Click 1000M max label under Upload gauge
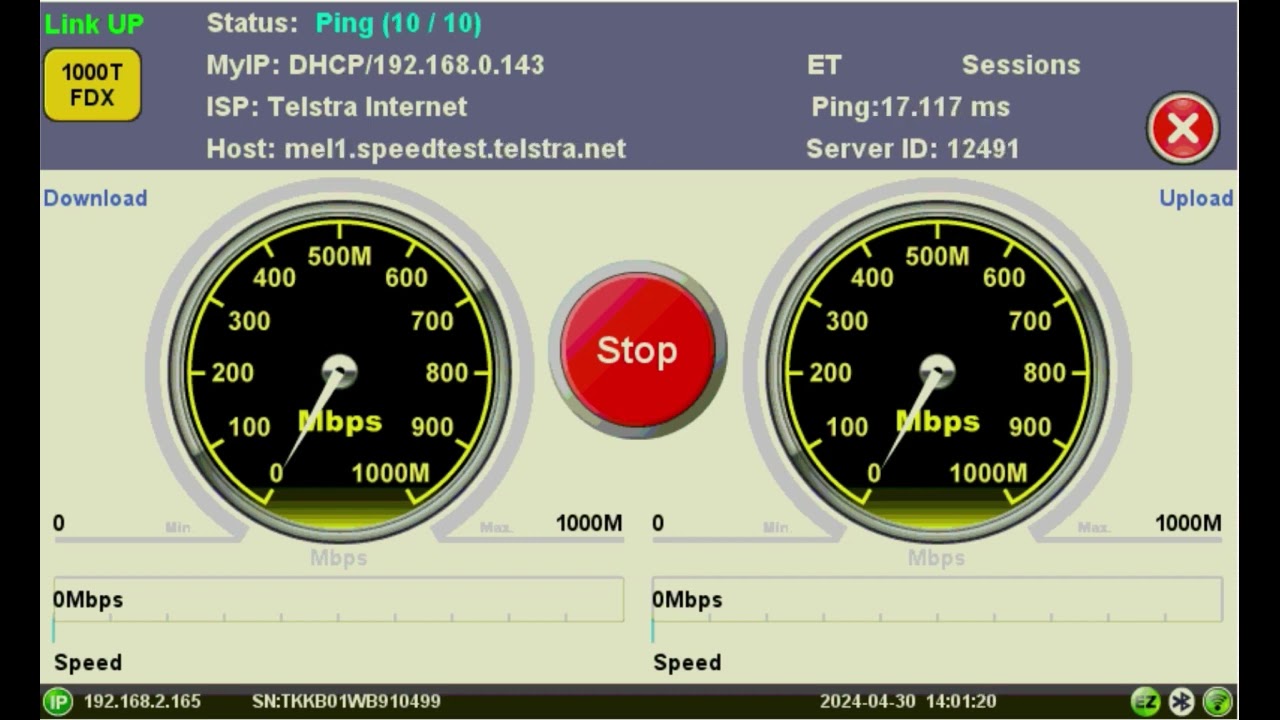Image resolution: width=1280 pixels, height=720 pixels. tap(1188, 523)
